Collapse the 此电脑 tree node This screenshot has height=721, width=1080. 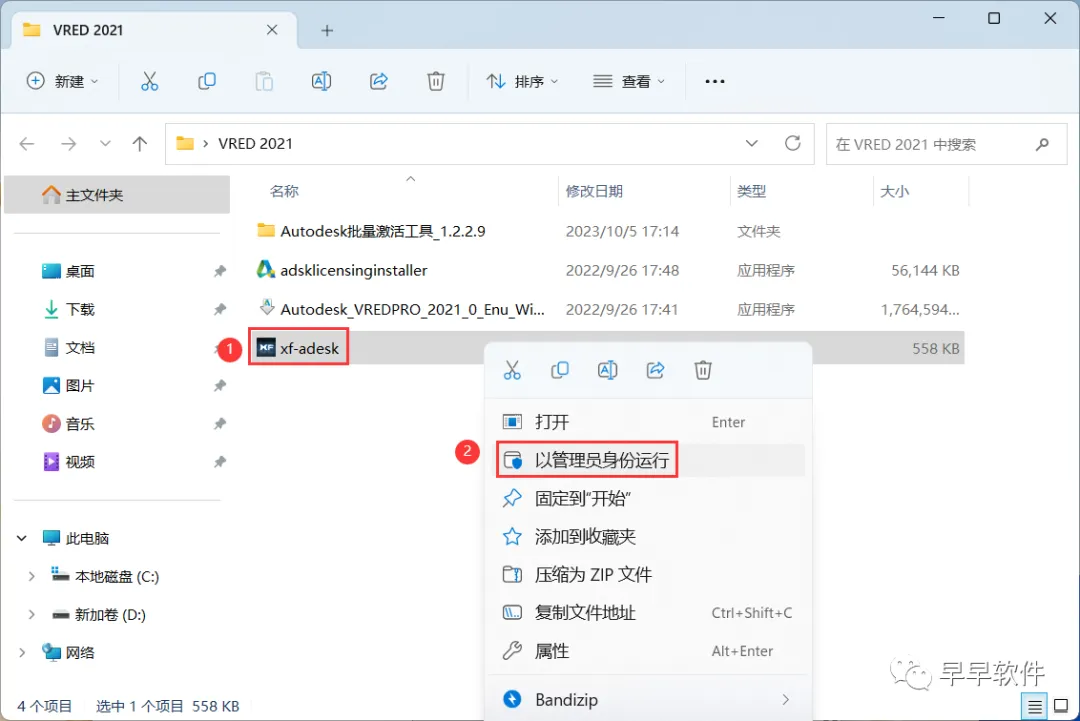(22, 539)
